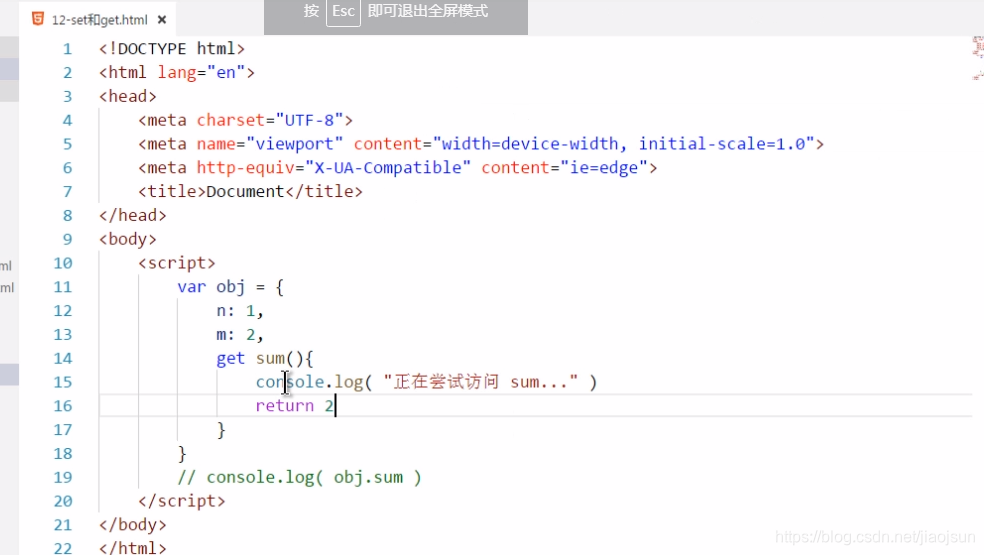Click the n: 1 property line
984x555 pixels.
pos(240,311)
